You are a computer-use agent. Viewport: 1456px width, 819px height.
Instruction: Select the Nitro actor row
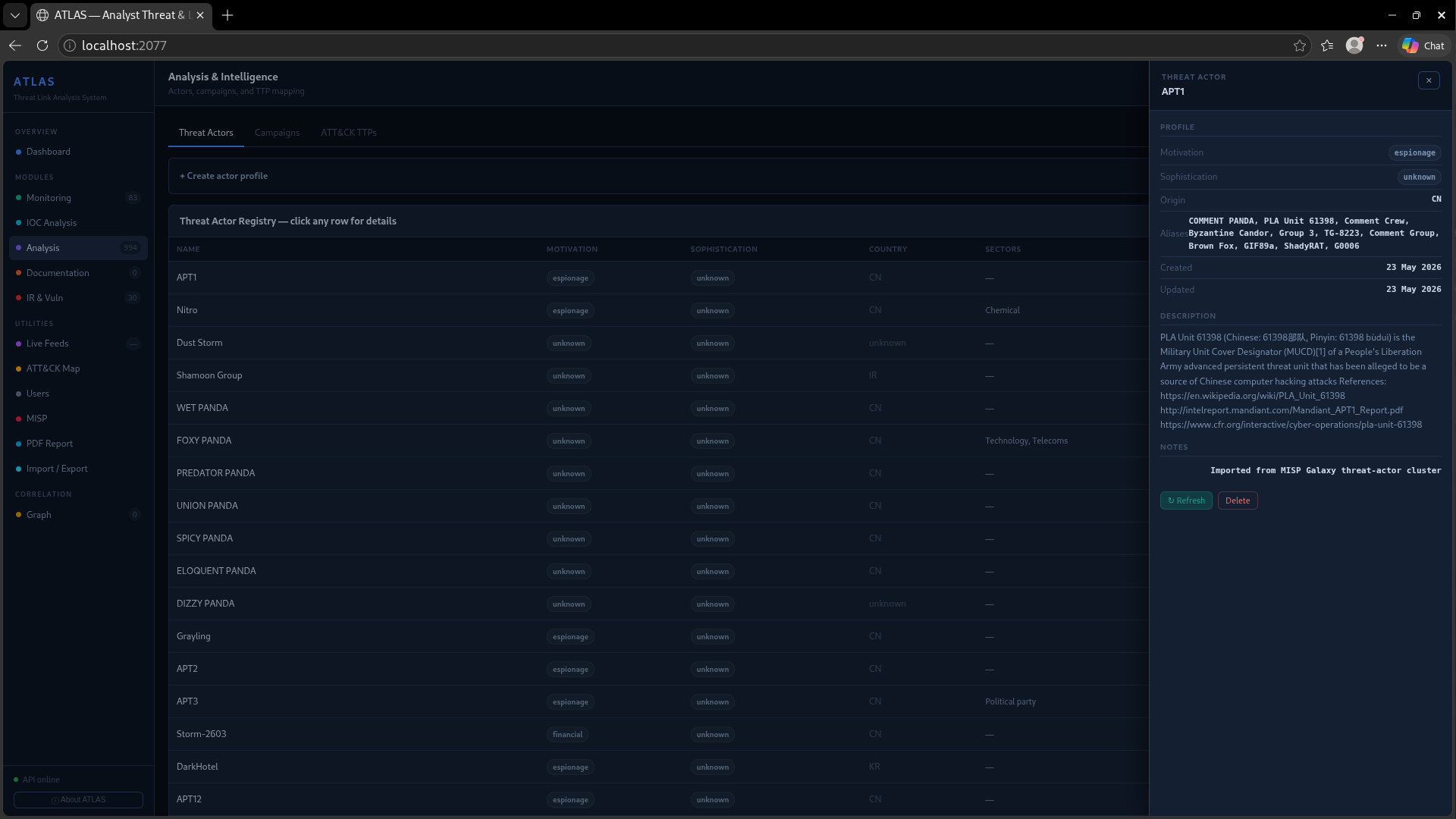click(658, 310)
